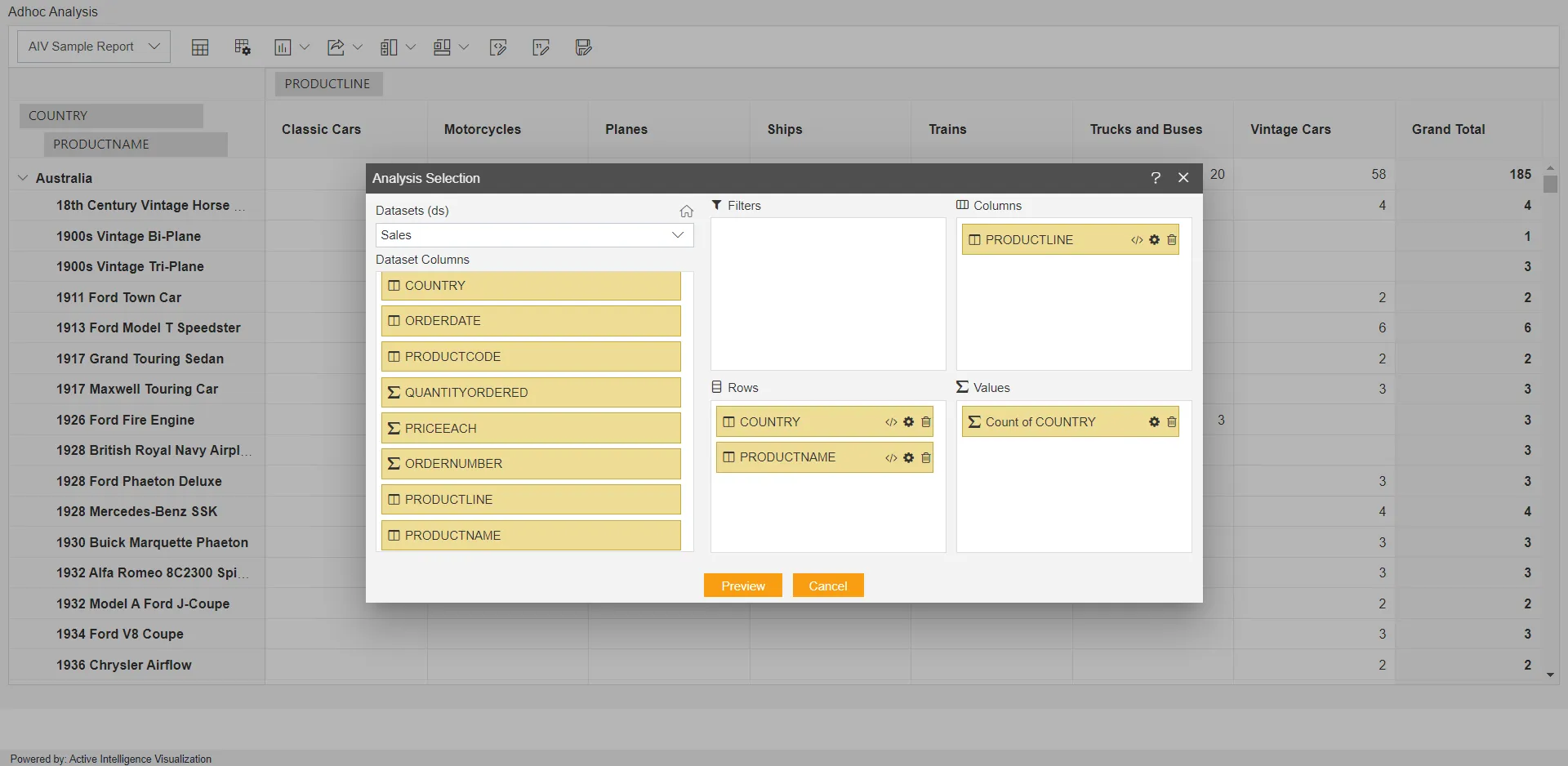1568x766 pixels.
Task: Open help question mark in Analysis Selection
Action: (x=1156, y=178)
